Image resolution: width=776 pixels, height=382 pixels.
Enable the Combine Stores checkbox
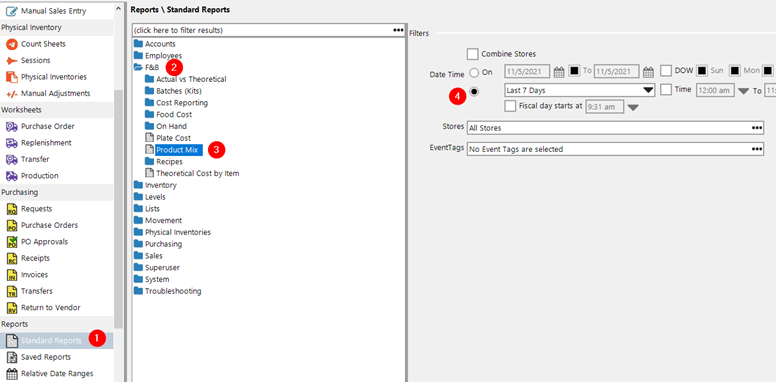click(x=473, y=53)
